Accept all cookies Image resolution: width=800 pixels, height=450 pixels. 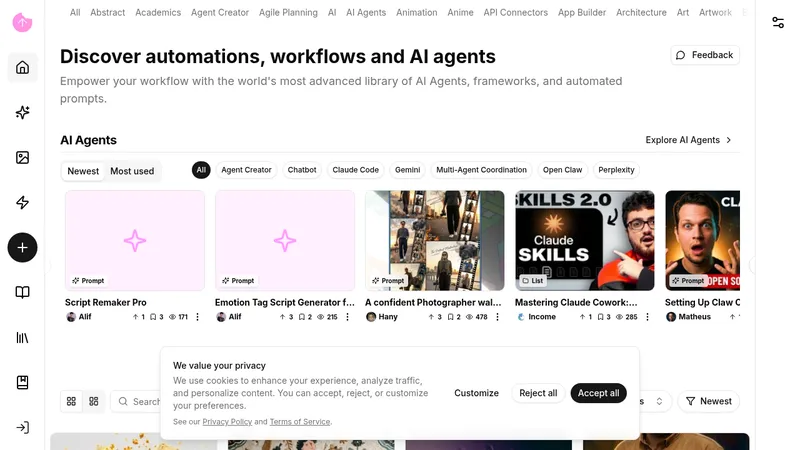(x=598, y=393)
